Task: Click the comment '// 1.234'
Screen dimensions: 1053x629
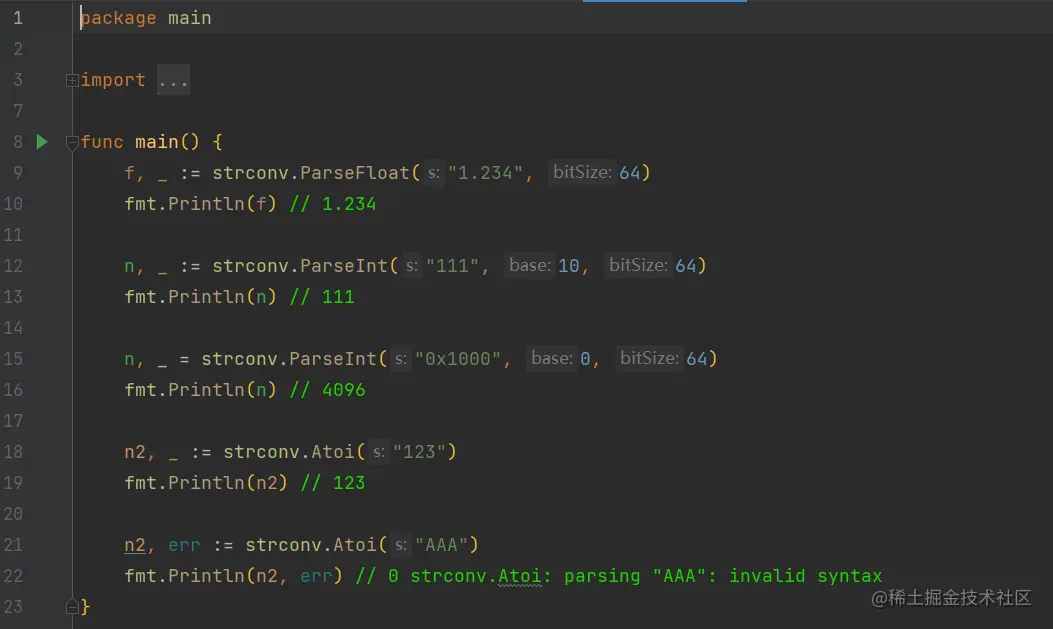Action: (333, 204)
